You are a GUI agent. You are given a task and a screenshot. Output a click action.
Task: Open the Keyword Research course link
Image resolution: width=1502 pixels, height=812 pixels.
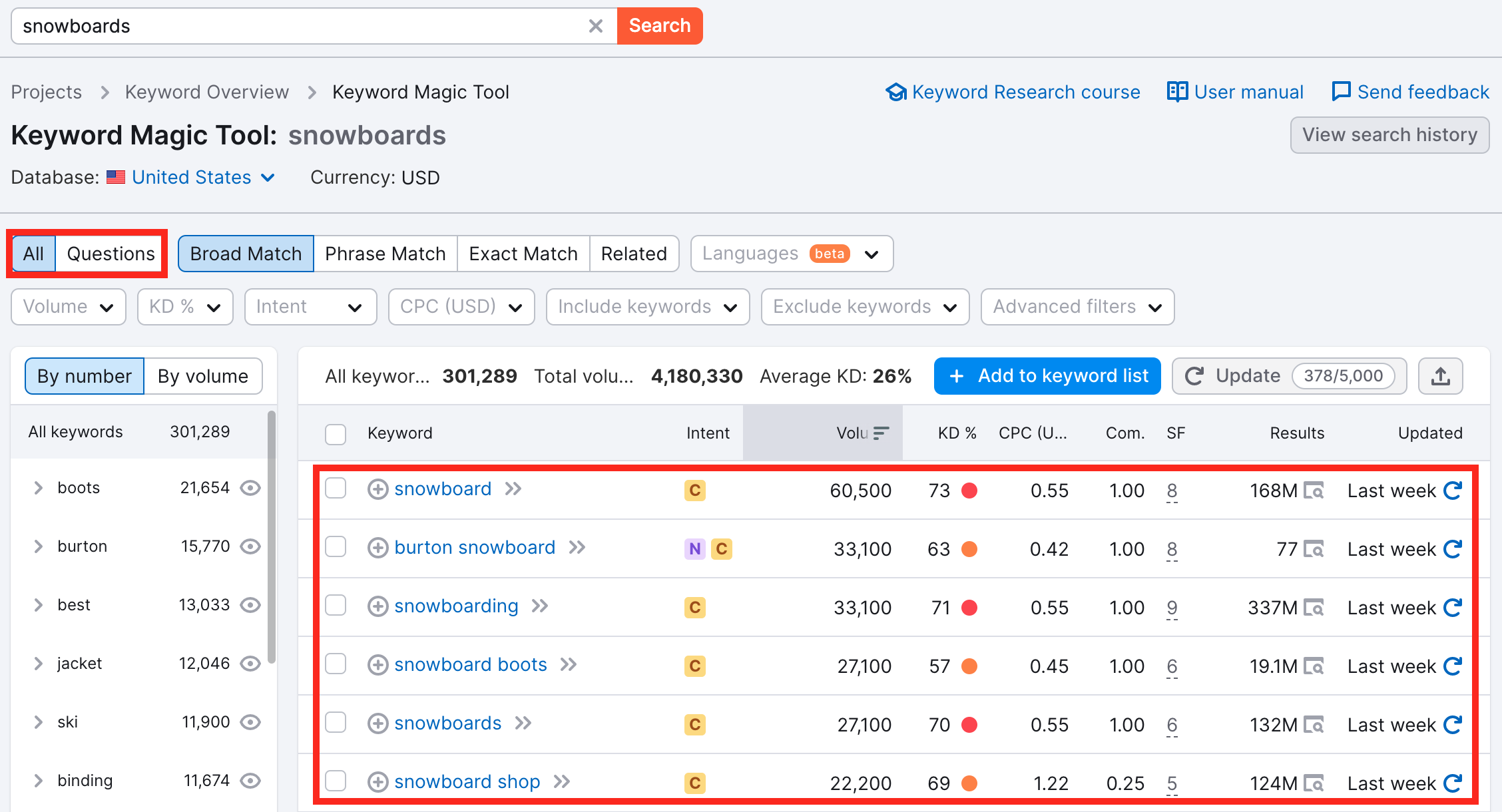[x=1013, y=92]
